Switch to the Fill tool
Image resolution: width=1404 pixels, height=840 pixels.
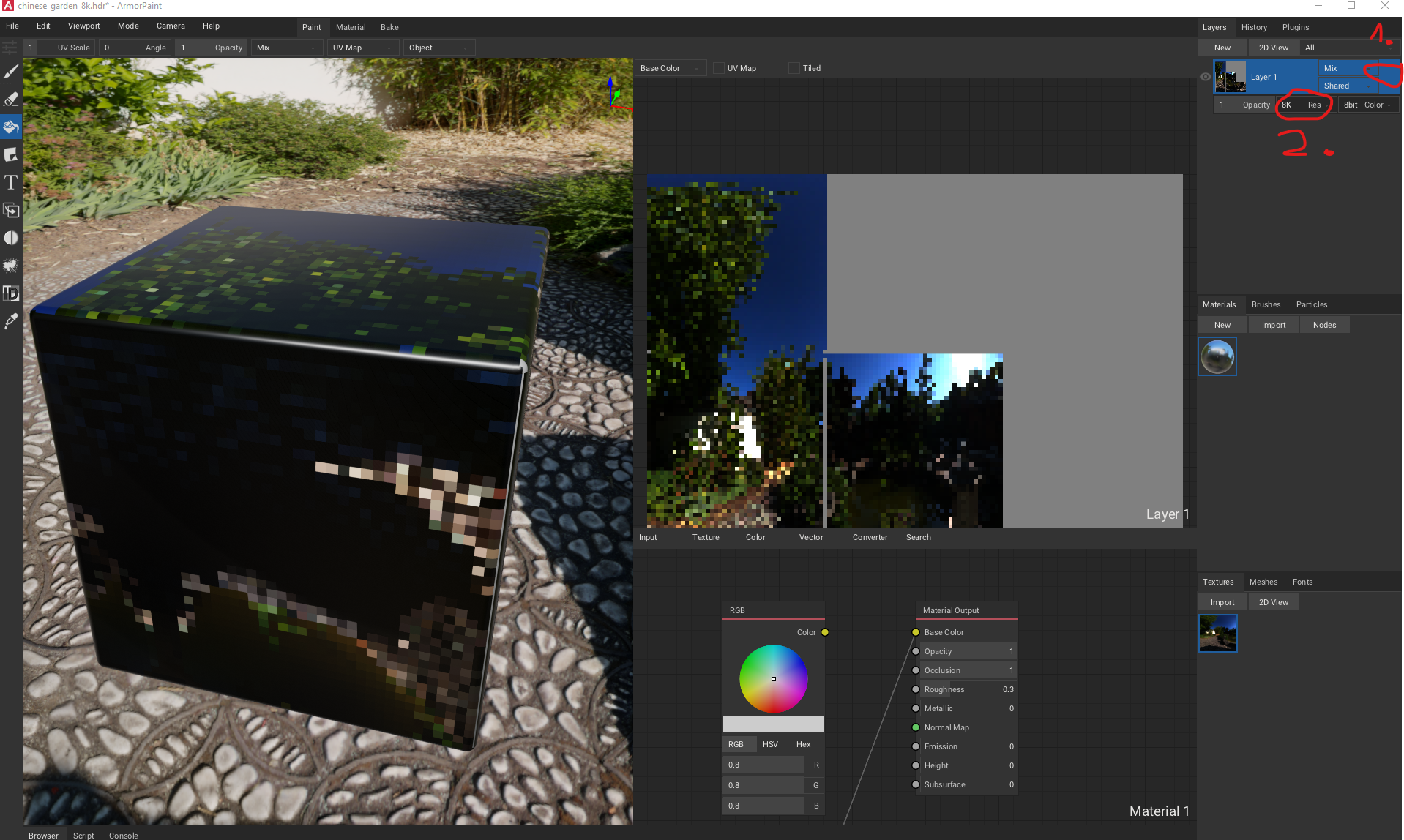[x=10, y=126]
